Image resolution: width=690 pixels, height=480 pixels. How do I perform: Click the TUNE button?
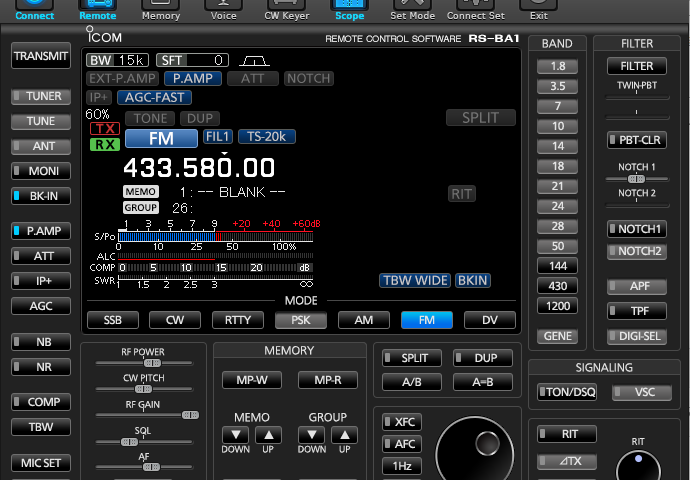click(41, 121)
